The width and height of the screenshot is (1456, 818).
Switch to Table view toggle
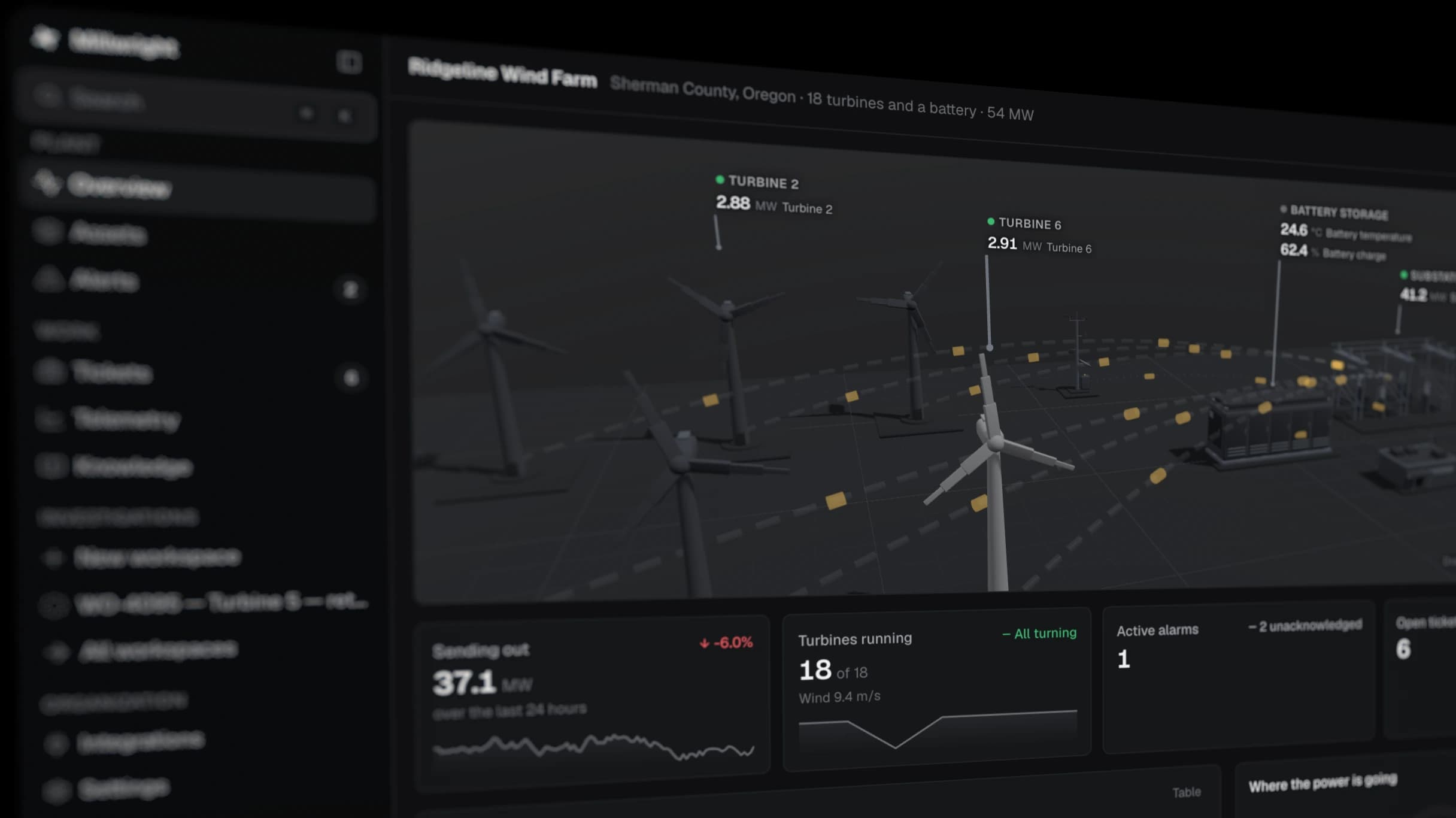click(1186, 792)
